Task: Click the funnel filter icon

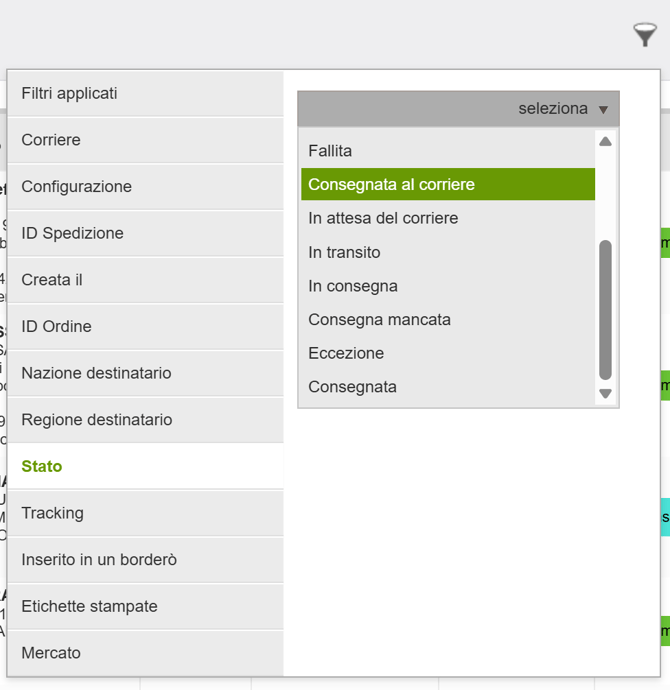Action: [x=645, y=35]
